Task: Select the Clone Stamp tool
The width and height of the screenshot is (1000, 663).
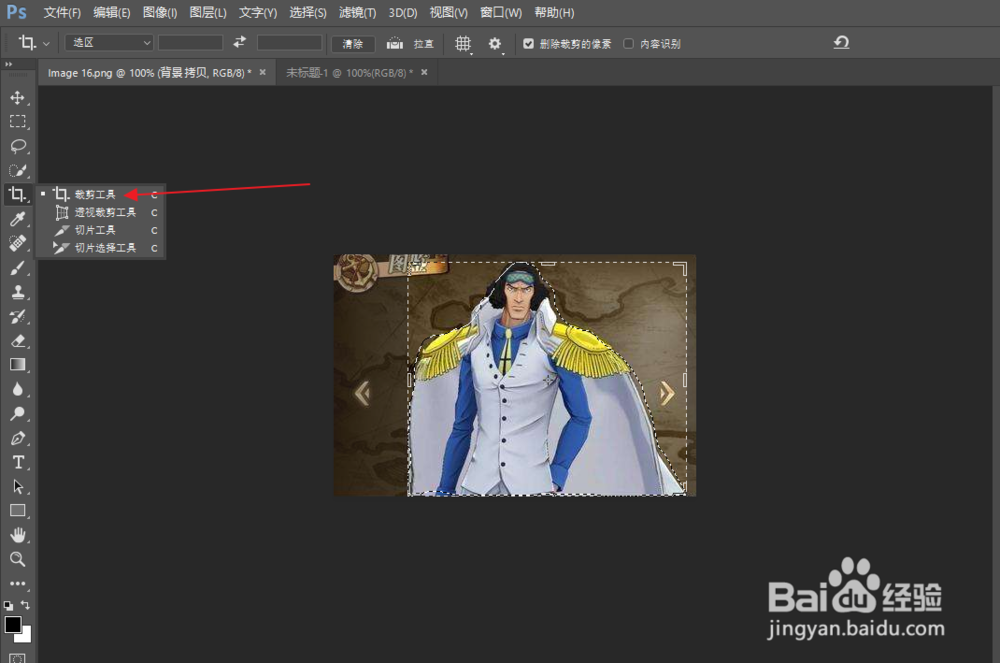Action: (x=17, y=292)
